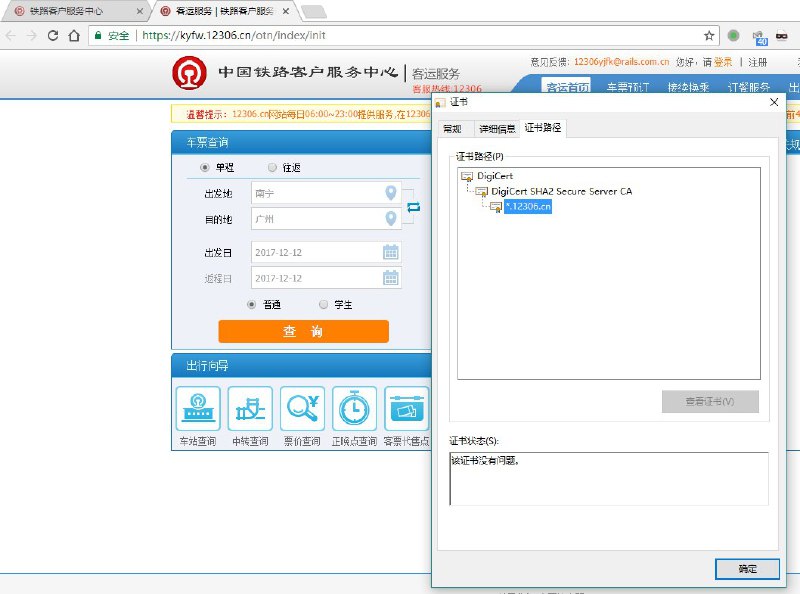Open 正晚点查询 punctuality query icon
Viewport: 800px width, 594px height.
tap(354, 409)
